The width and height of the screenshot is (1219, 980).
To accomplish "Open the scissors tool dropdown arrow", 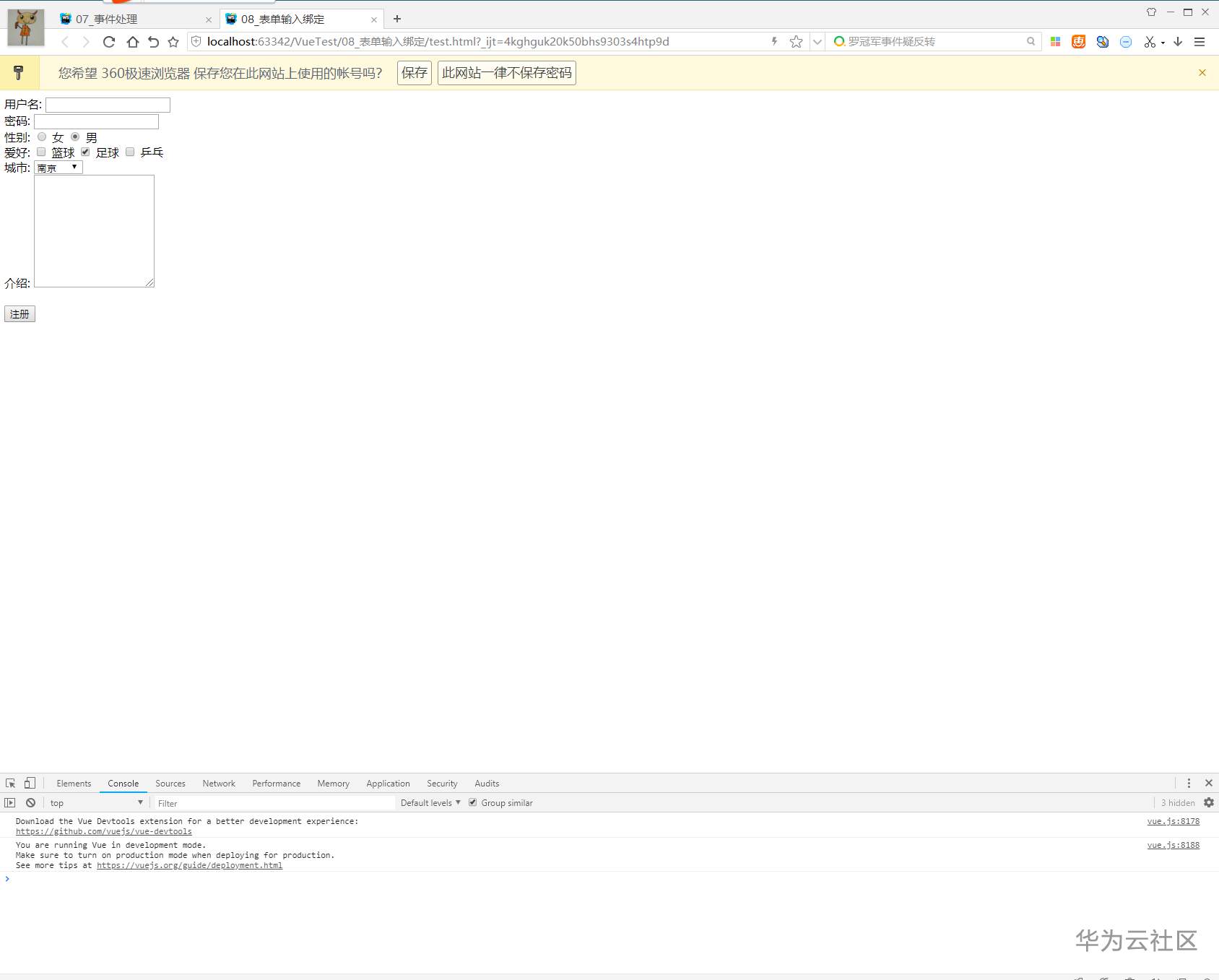I will click(1163, 43).
